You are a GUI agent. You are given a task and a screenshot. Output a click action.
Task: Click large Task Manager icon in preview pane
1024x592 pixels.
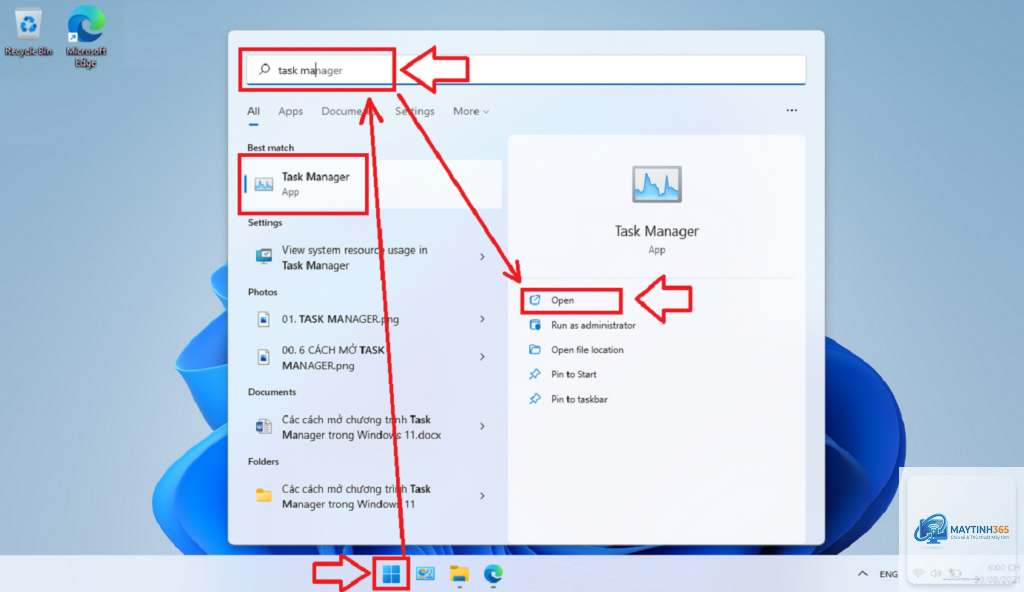click(x=656, y=184)
